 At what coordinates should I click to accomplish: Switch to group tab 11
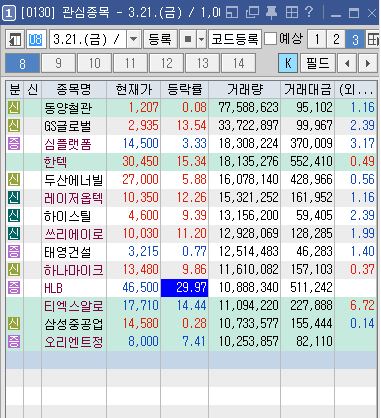point(130,63)
